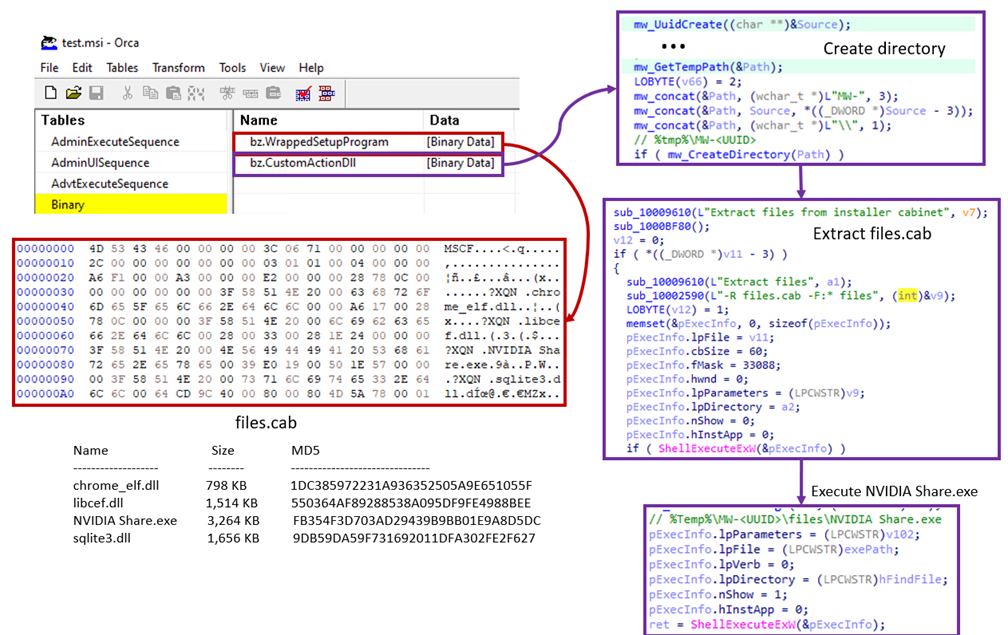
Task: Click the Save disk icon
Action: click(96, 93)
